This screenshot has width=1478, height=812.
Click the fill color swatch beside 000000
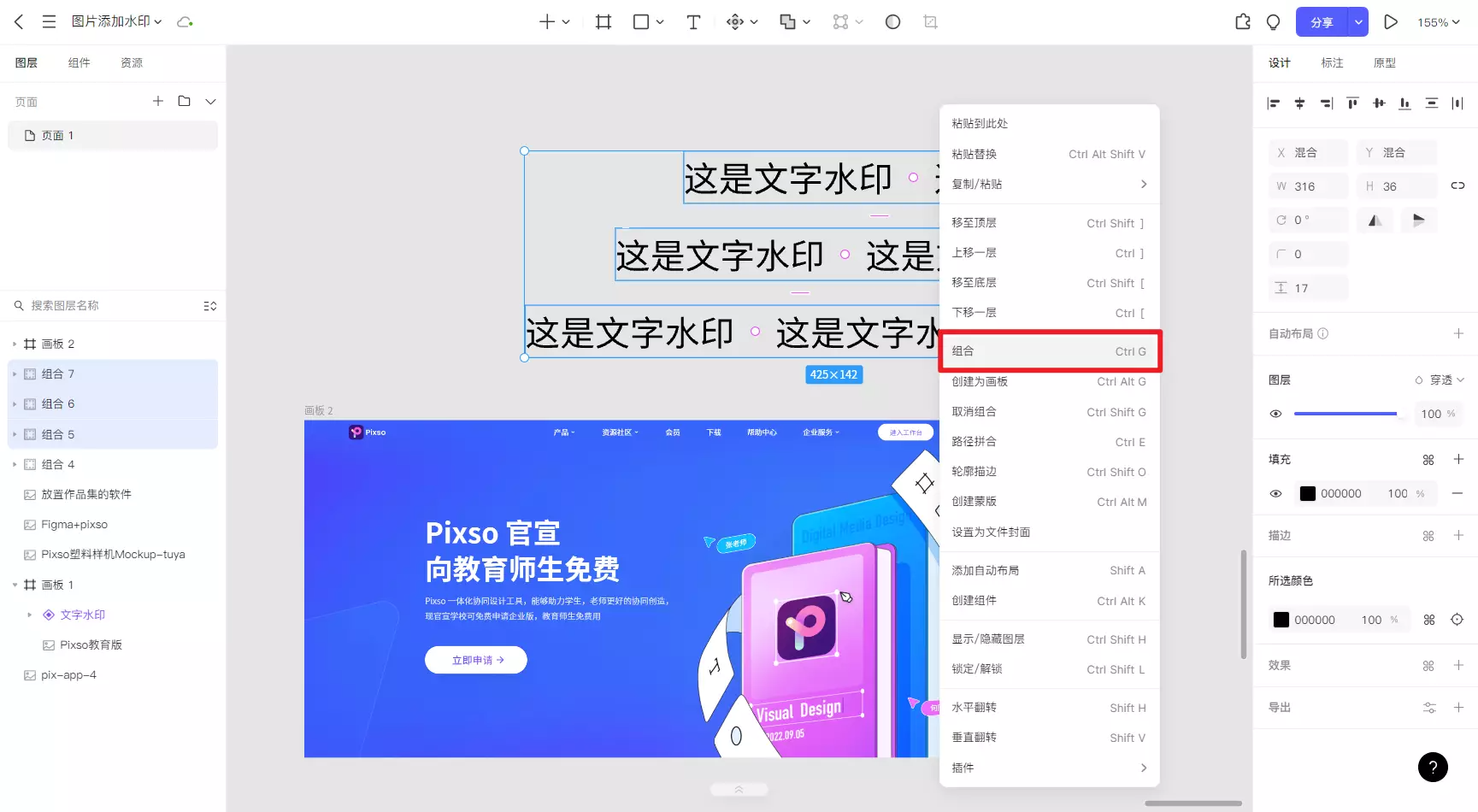(1308, 493)
